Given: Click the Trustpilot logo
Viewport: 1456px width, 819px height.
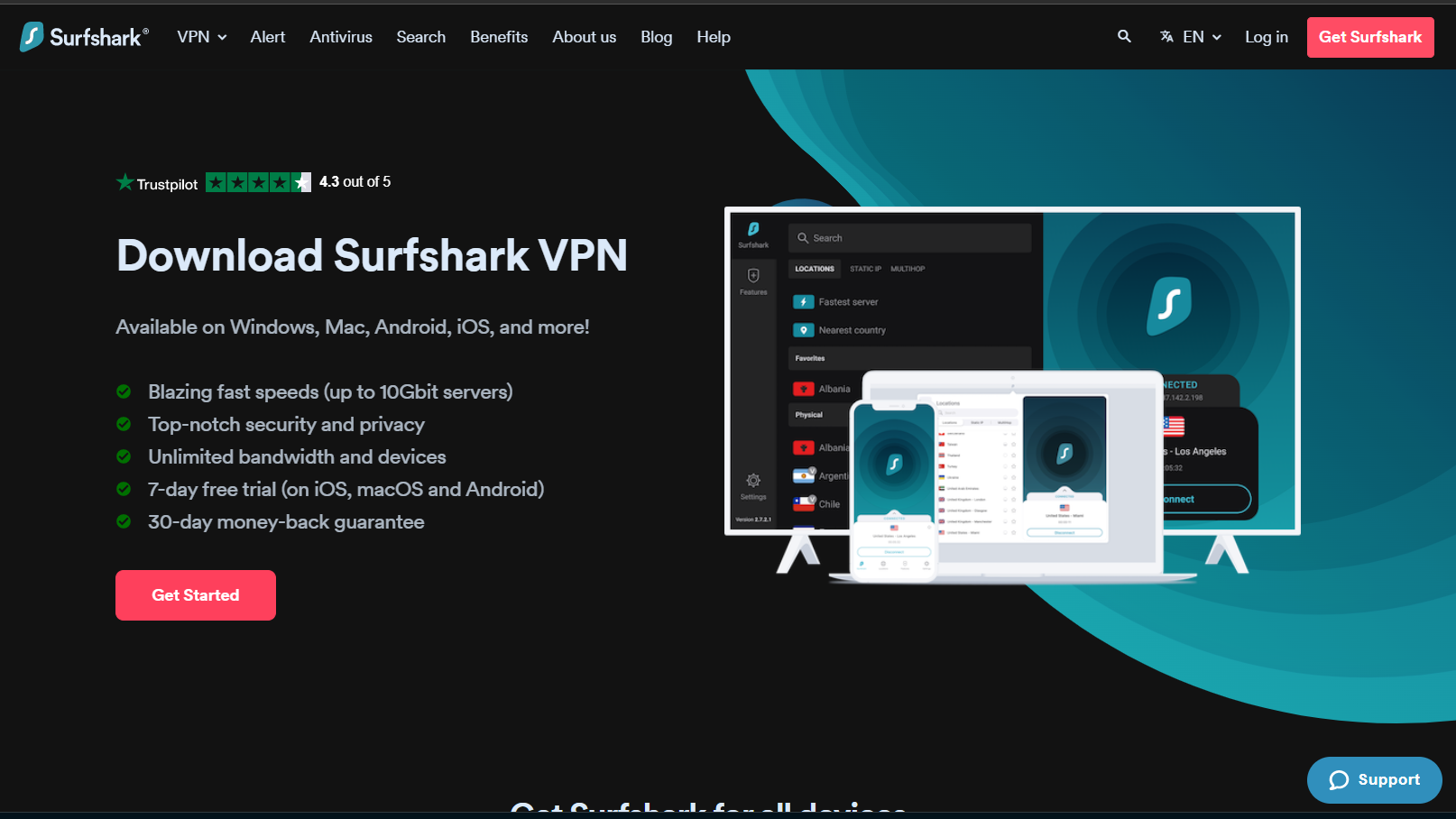Looking at the screenshot, I should (x=157, y=183).
